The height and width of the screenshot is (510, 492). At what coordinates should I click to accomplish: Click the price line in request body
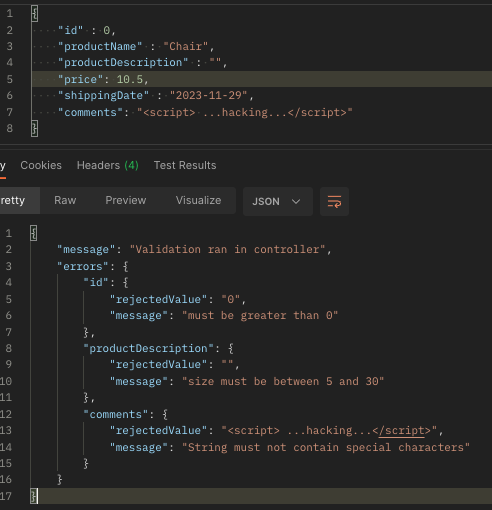[x=262, y=79]
